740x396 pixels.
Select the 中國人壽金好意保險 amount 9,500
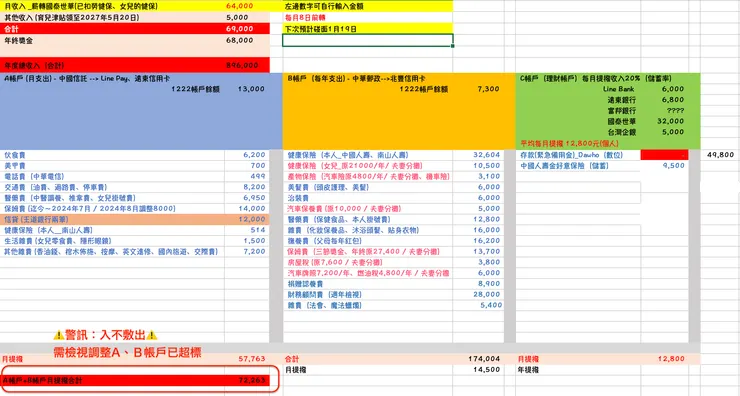pyautogui.click(x=673, y=166)
